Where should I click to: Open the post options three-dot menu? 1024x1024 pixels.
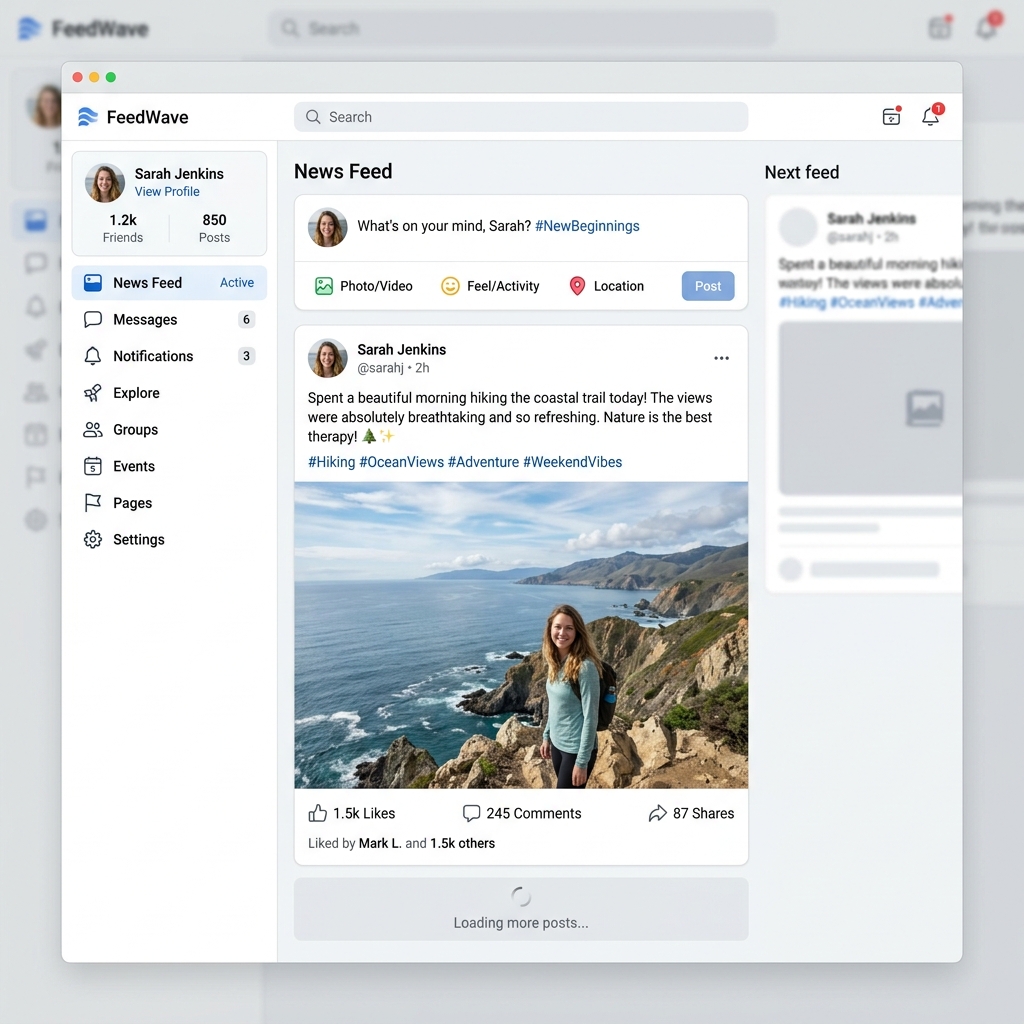click(722, 358)
